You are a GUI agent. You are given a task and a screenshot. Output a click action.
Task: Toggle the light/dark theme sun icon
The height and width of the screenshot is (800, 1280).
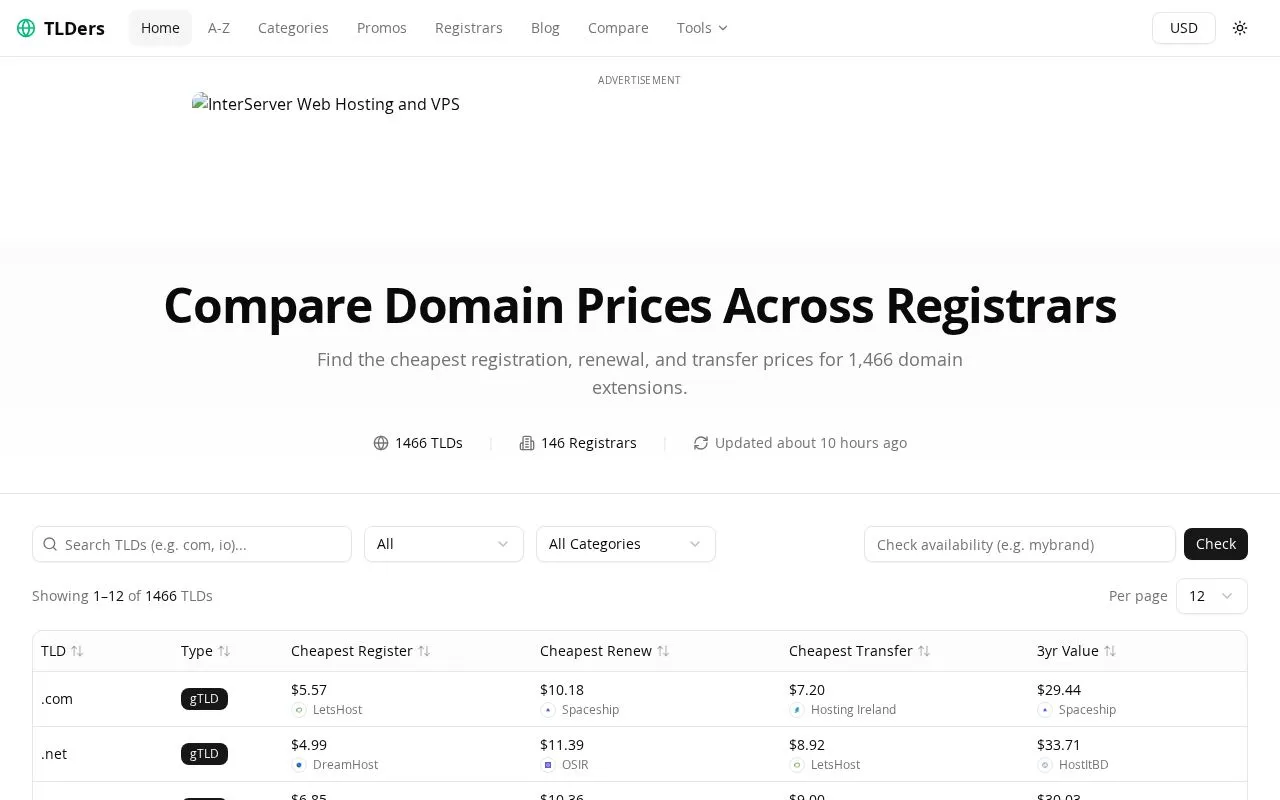[x=1240, y=28]
